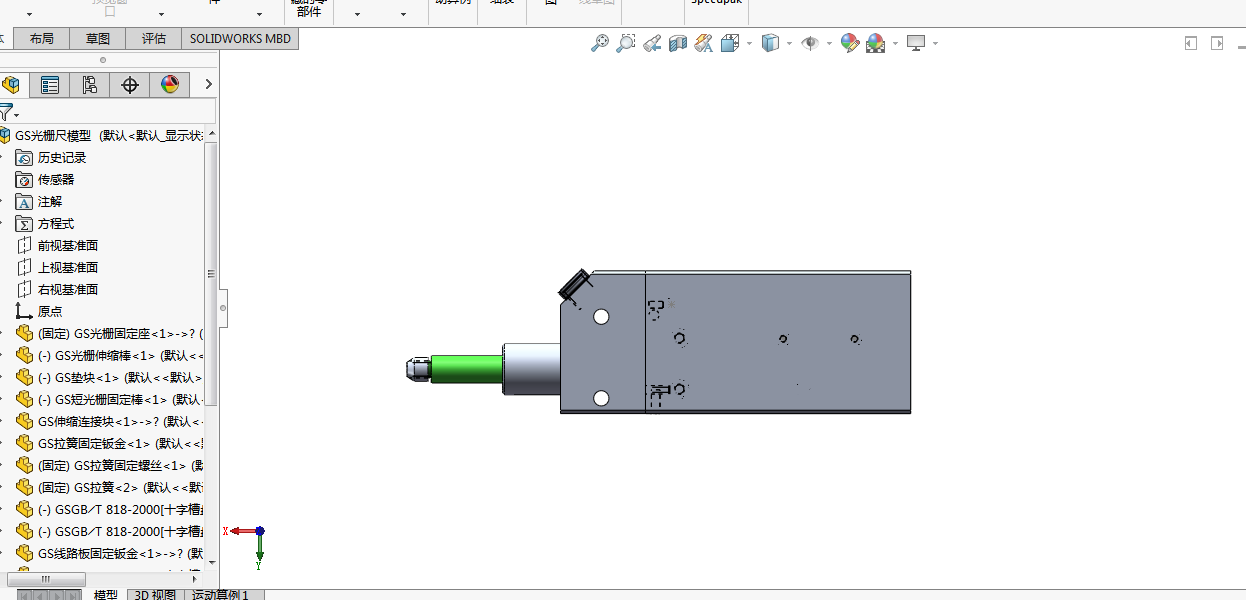The height and width of the screenshot is (600, 1246).
Task: Select the 右视基准面 plane
Action: point(68,290)
